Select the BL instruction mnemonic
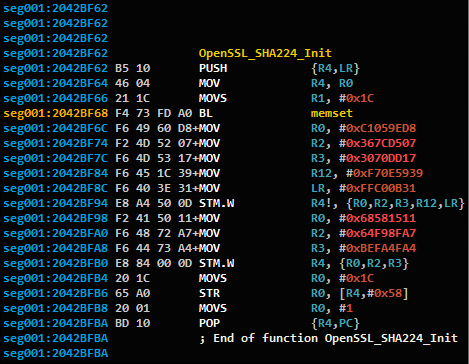The width and height of the screenshot is (469, 364). click(206, 113)
